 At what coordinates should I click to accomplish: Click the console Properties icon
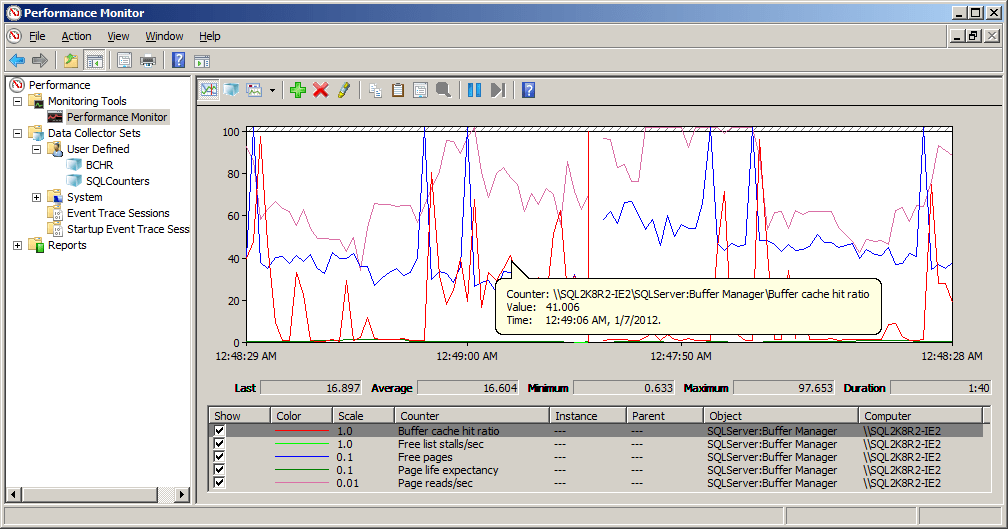tap(124, 61)
